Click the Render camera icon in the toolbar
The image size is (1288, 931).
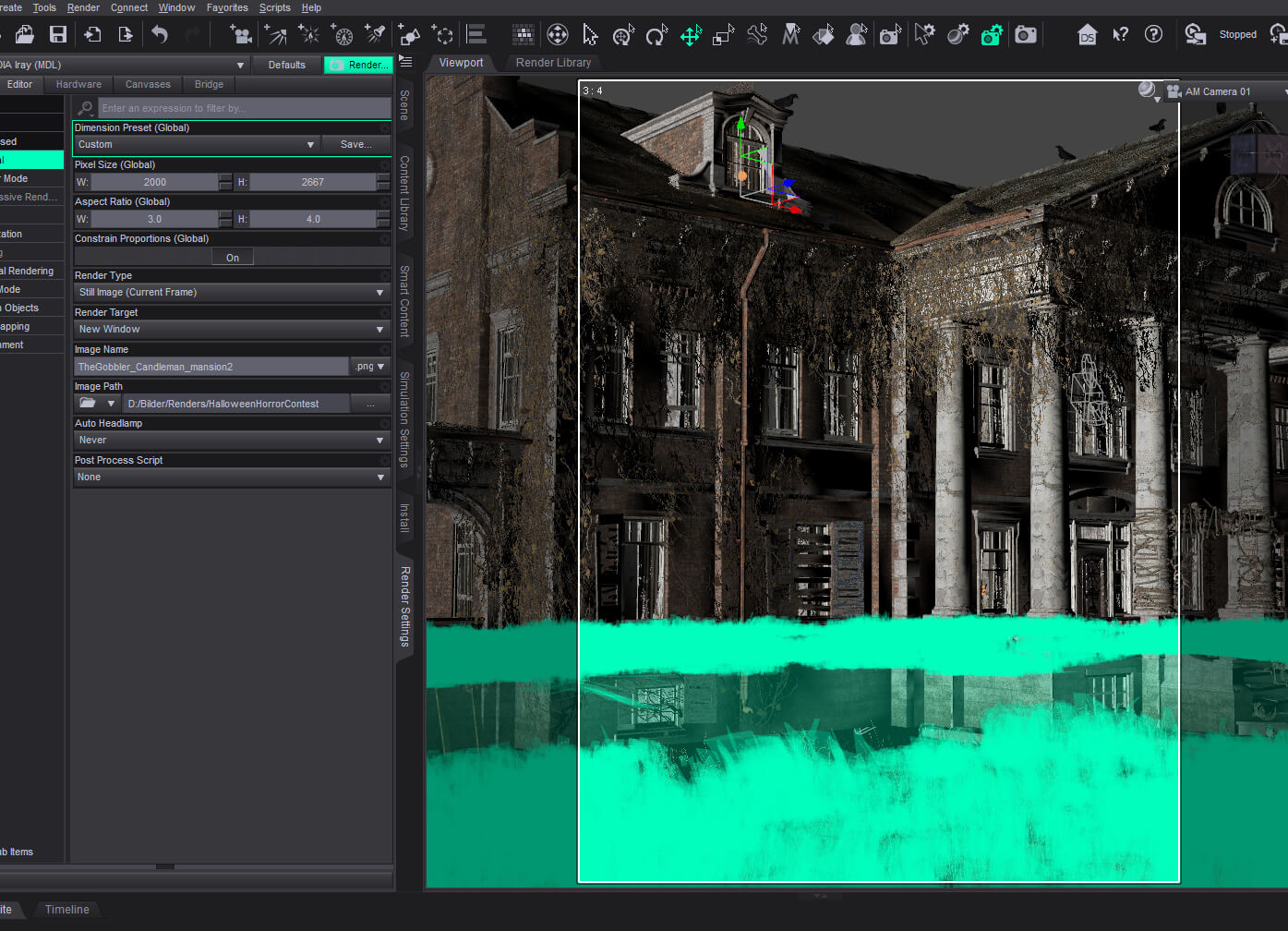(x=1025, y=35)
